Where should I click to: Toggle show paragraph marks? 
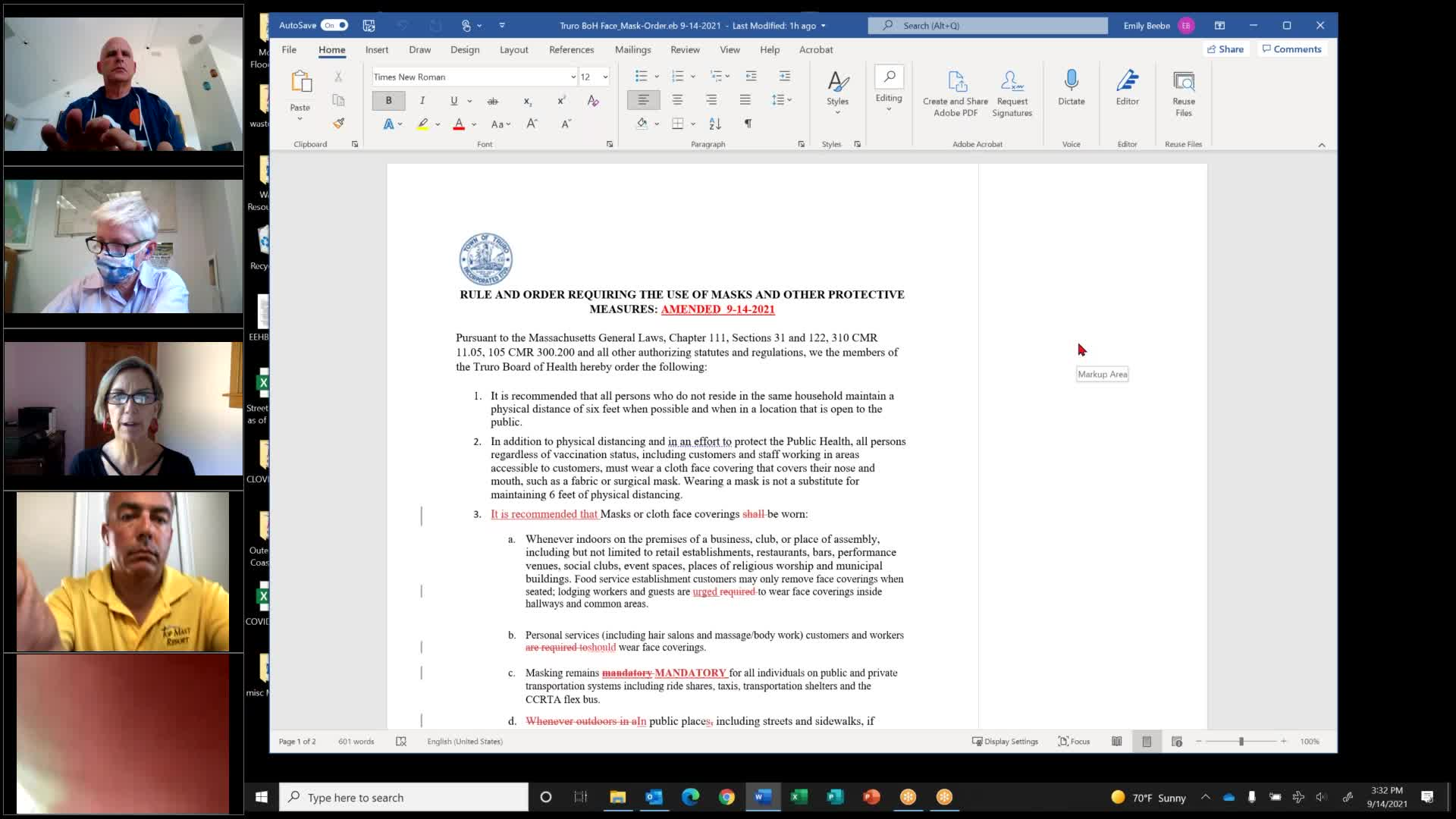[748, 123]
